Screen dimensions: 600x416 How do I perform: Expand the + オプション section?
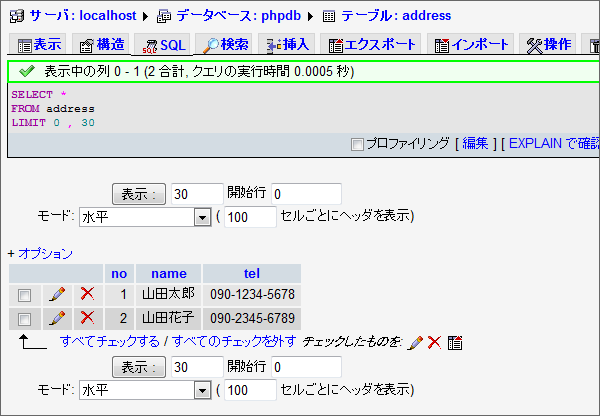(40, 254)
